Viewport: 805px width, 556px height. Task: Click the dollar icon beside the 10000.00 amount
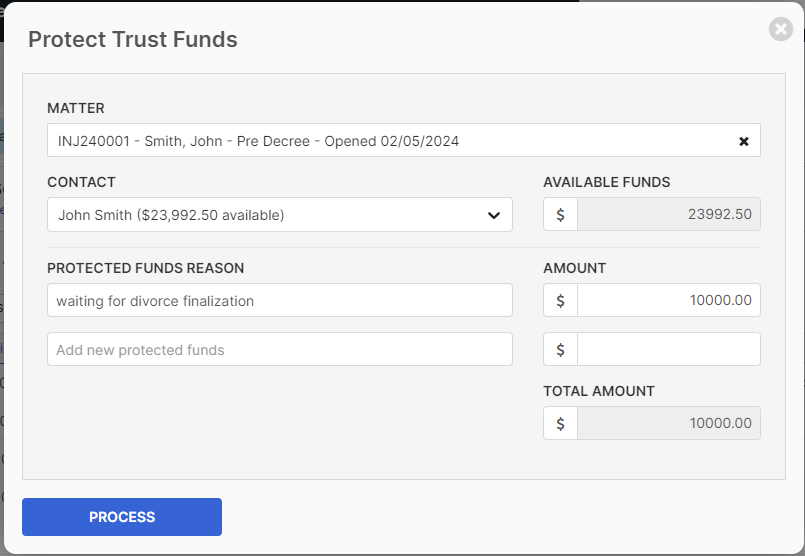click(x=560, y=300)
